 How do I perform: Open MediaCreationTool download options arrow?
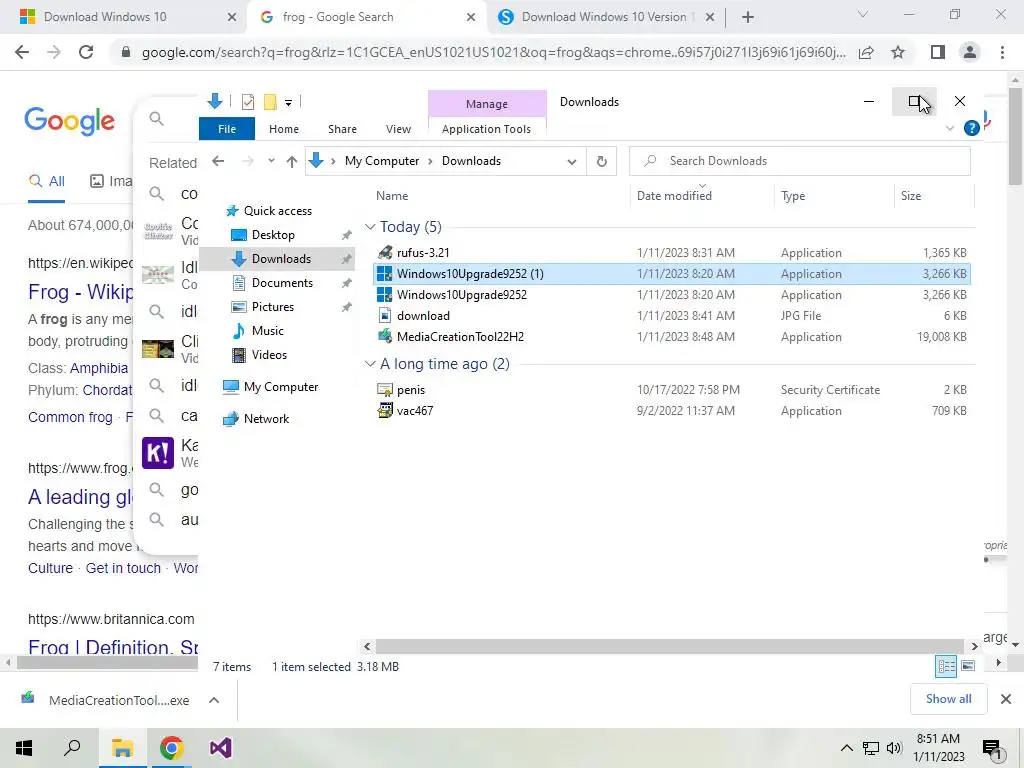click(214, 700)
